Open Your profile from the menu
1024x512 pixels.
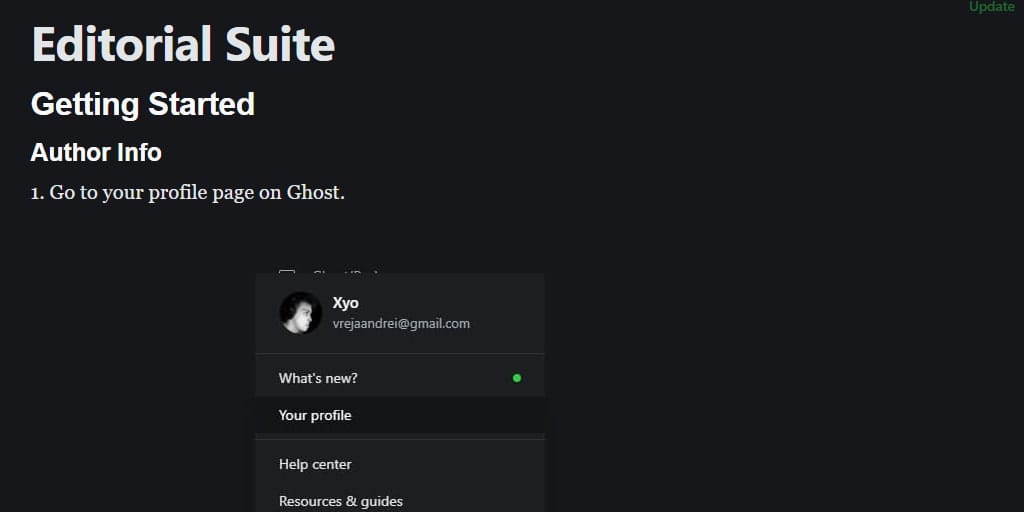coord(400,415)
